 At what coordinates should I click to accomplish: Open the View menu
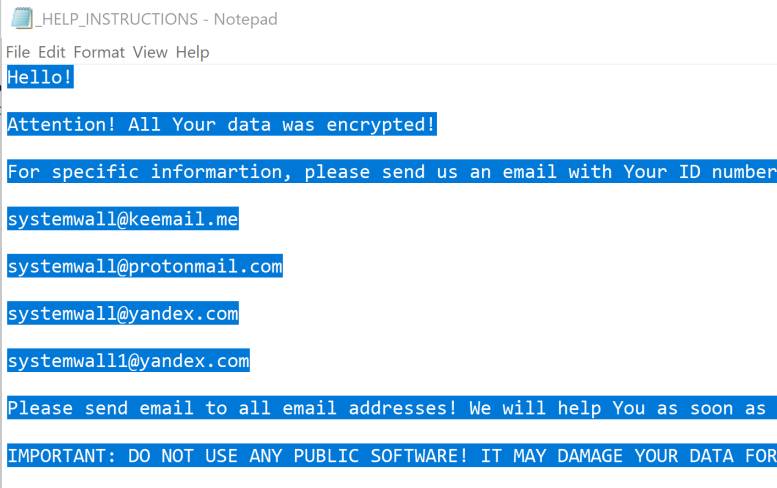150,52
